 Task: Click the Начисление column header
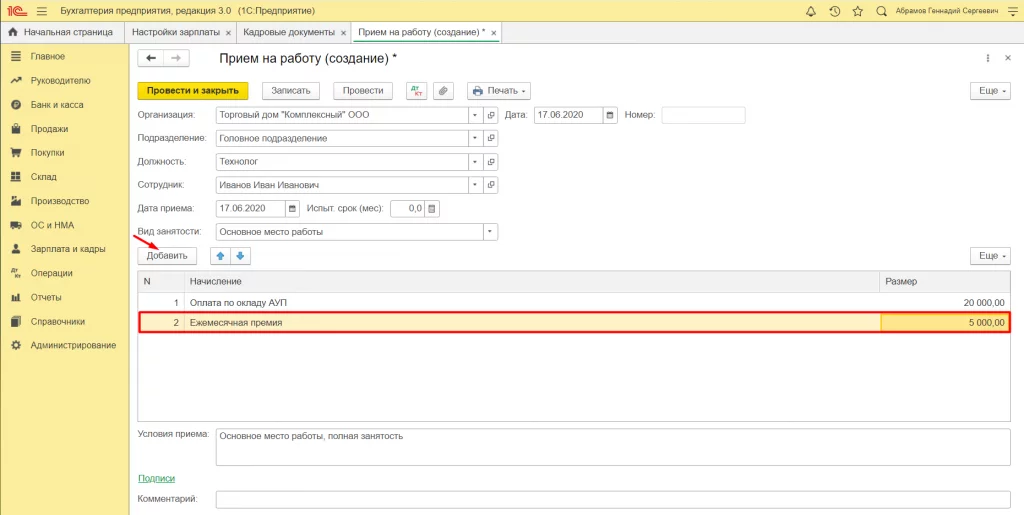532,281
